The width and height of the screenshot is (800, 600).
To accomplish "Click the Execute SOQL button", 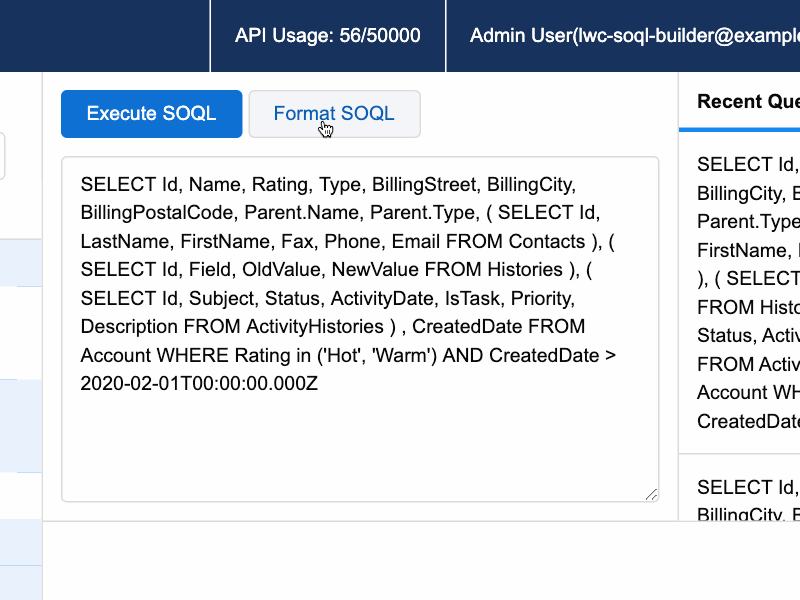I will point(151,113).
